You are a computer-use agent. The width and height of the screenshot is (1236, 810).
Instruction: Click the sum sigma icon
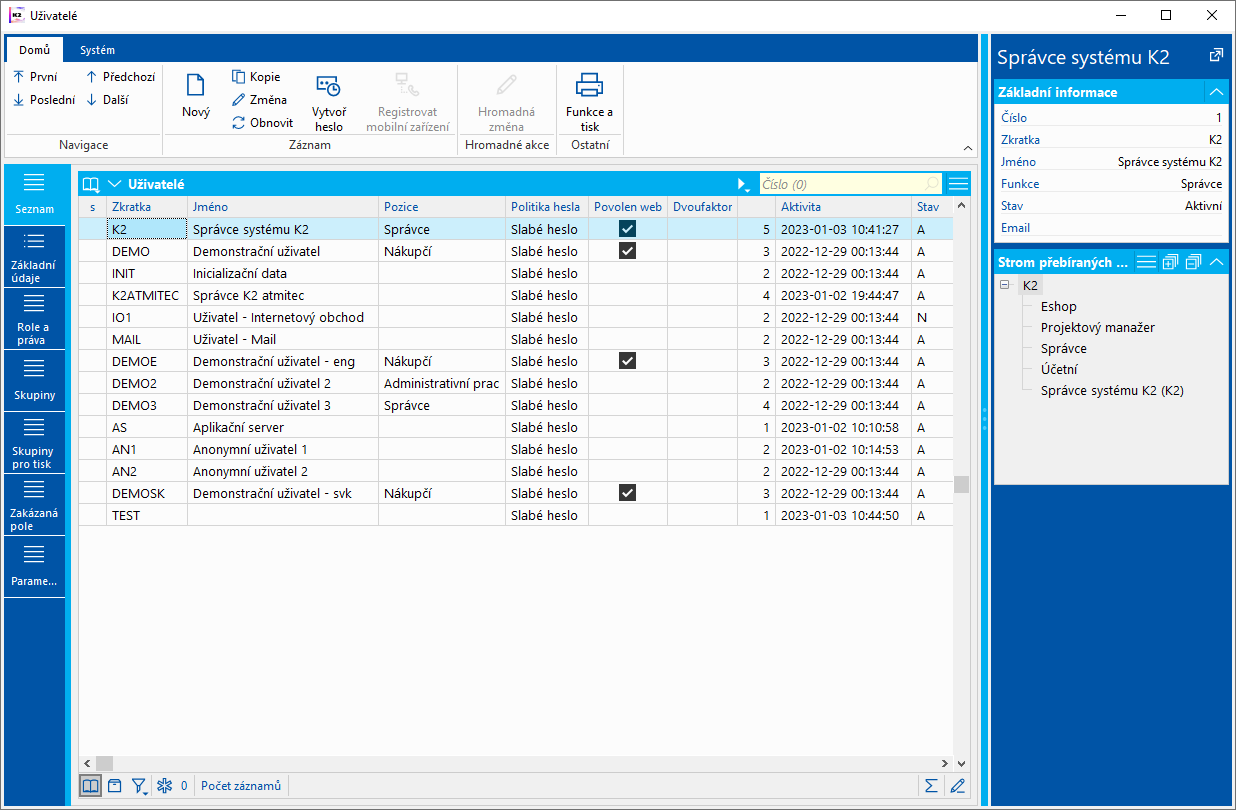click(931, 786)
